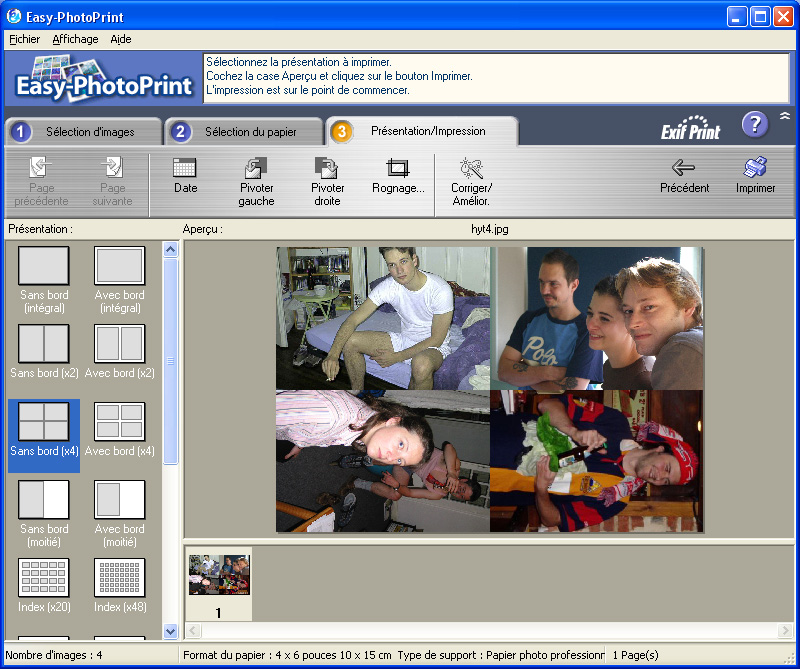Click the man on bed preview photo
The width and height of the screenshot is (800, 669).
coord(383,318)
